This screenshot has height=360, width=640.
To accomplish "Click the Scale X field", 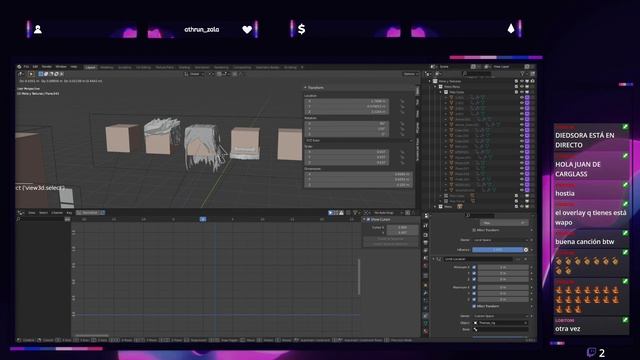I will tap(346, 151).
